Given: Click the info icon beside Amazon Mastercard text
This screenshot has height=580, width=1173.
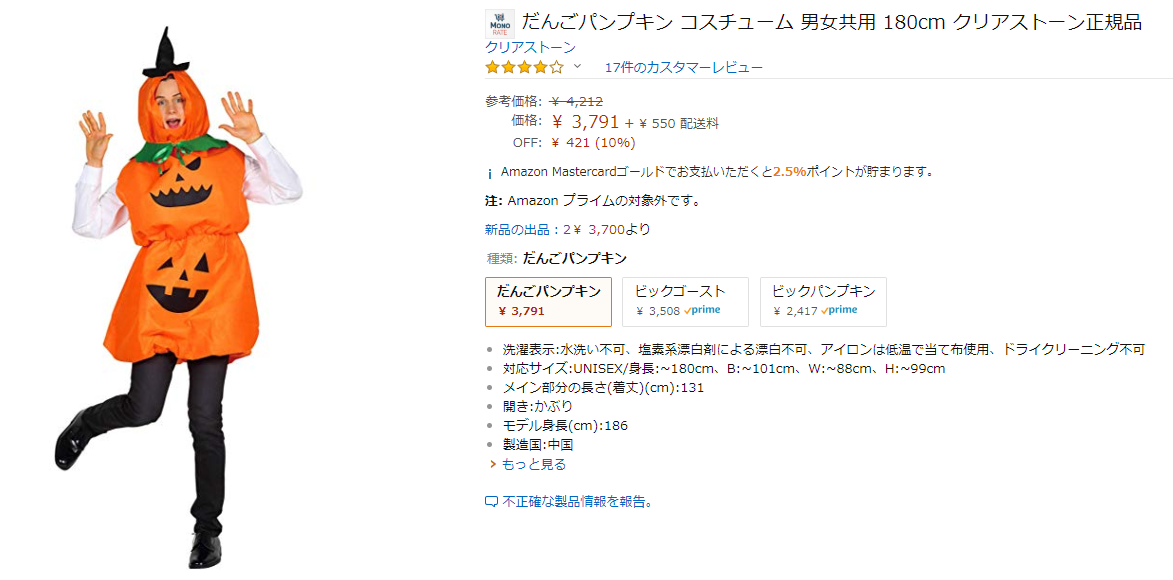Looking at the screenshot, I should [x=489, y=172].
